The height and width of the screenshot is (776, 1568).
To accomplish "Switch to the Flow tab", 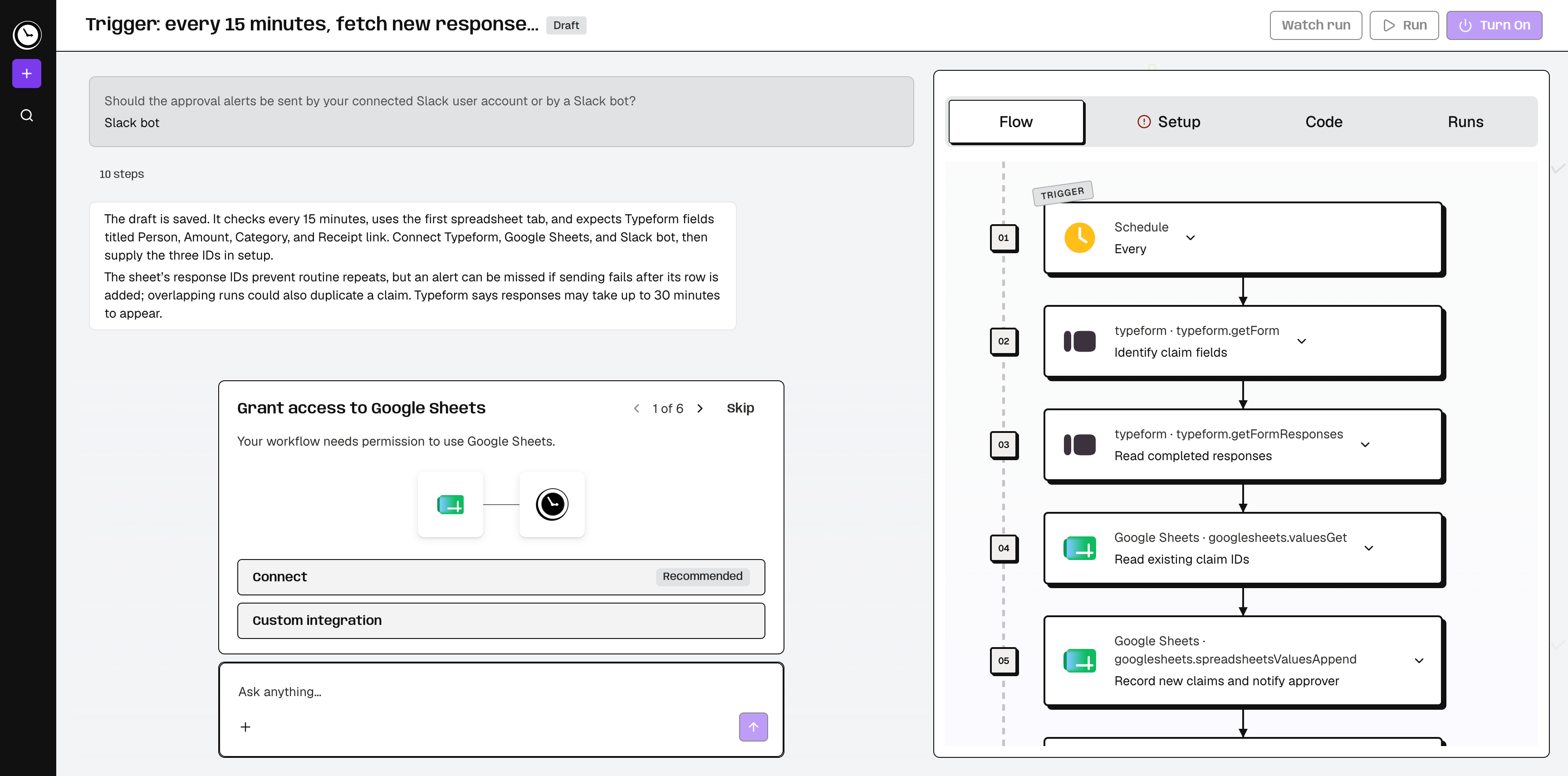I will tap(1016, 122).
